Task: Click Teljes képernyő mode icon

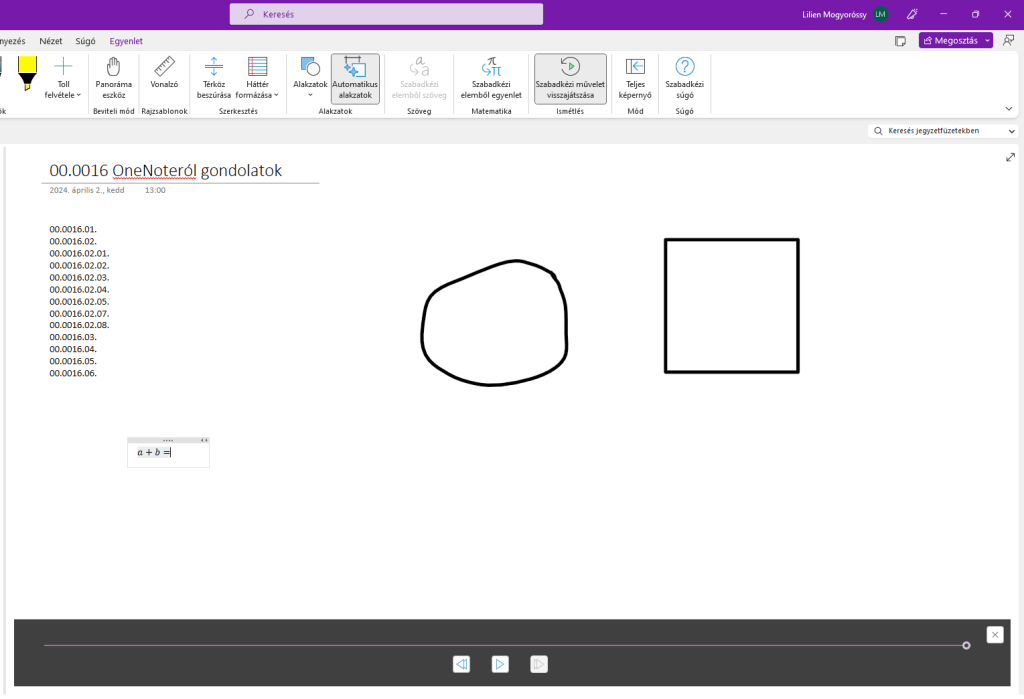Action: (635, 77)
